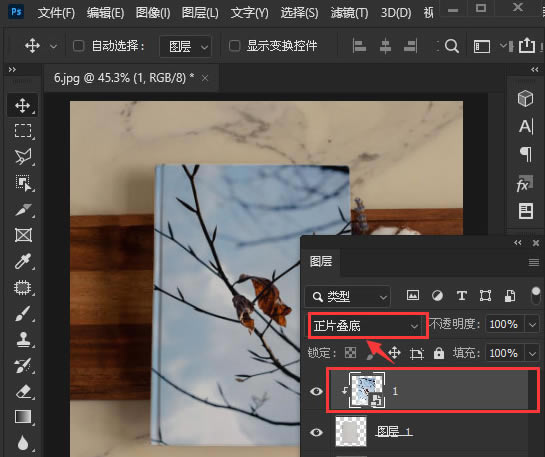Click the align horizontal centers icon
The width and height of the screenshot is (545, 457).
(x=385, y=46)
